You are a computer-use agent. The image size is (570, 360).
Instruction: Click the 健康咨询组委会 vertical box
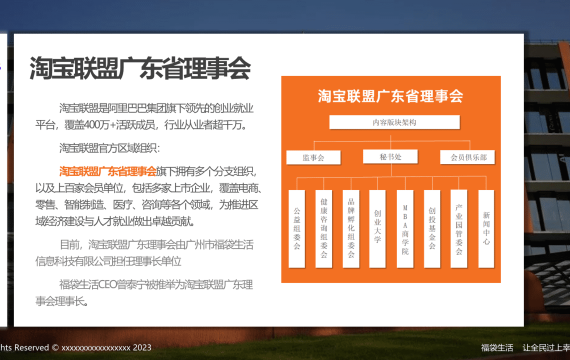click(x=324, y=229)
